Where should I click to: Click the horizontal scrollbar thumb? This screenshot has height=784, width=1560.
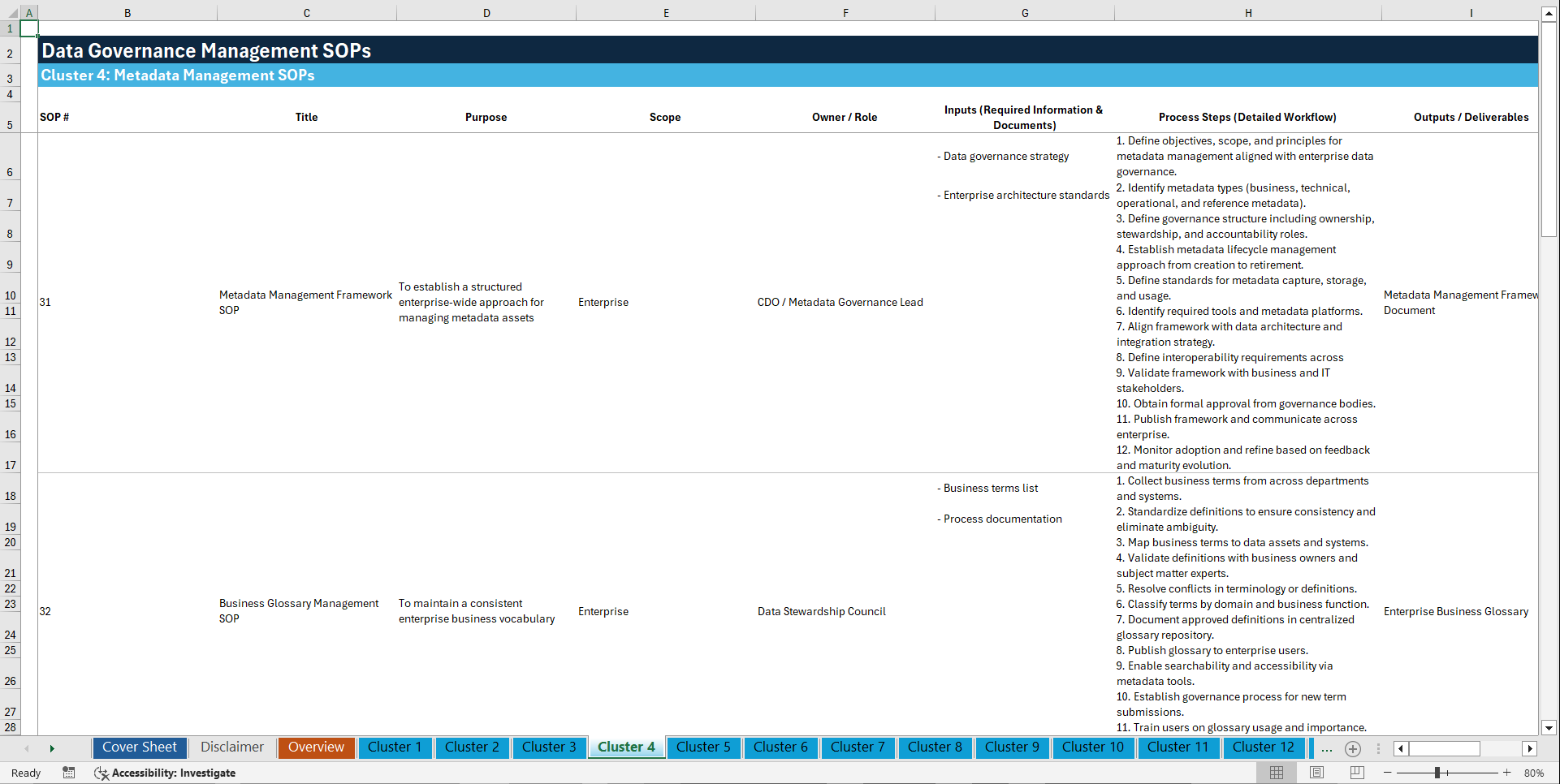[x=1445, y=748]
